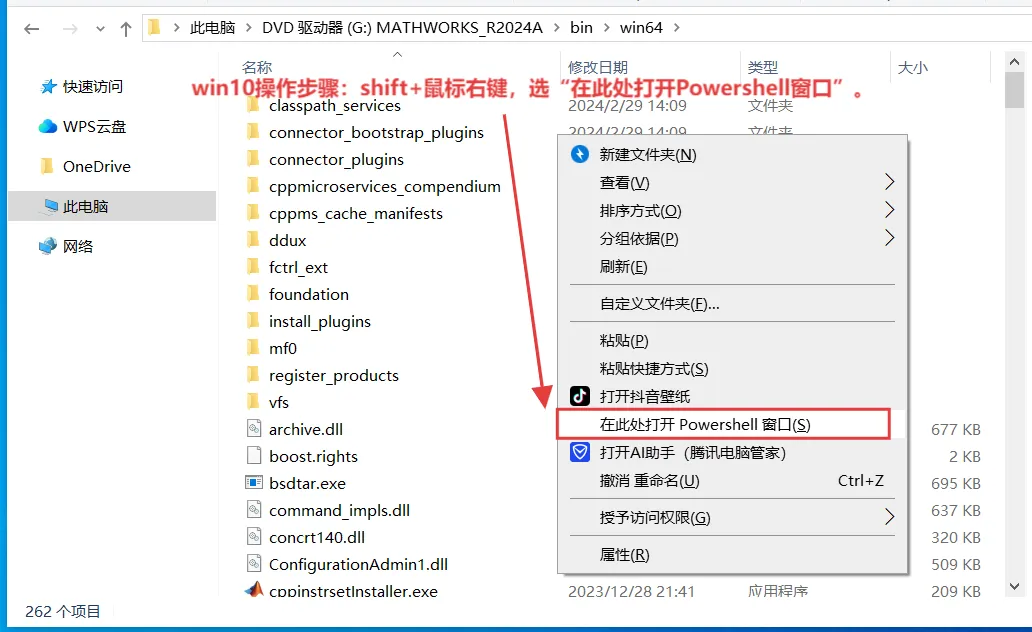Open recent locations dropdown arrow

[100, 29]
